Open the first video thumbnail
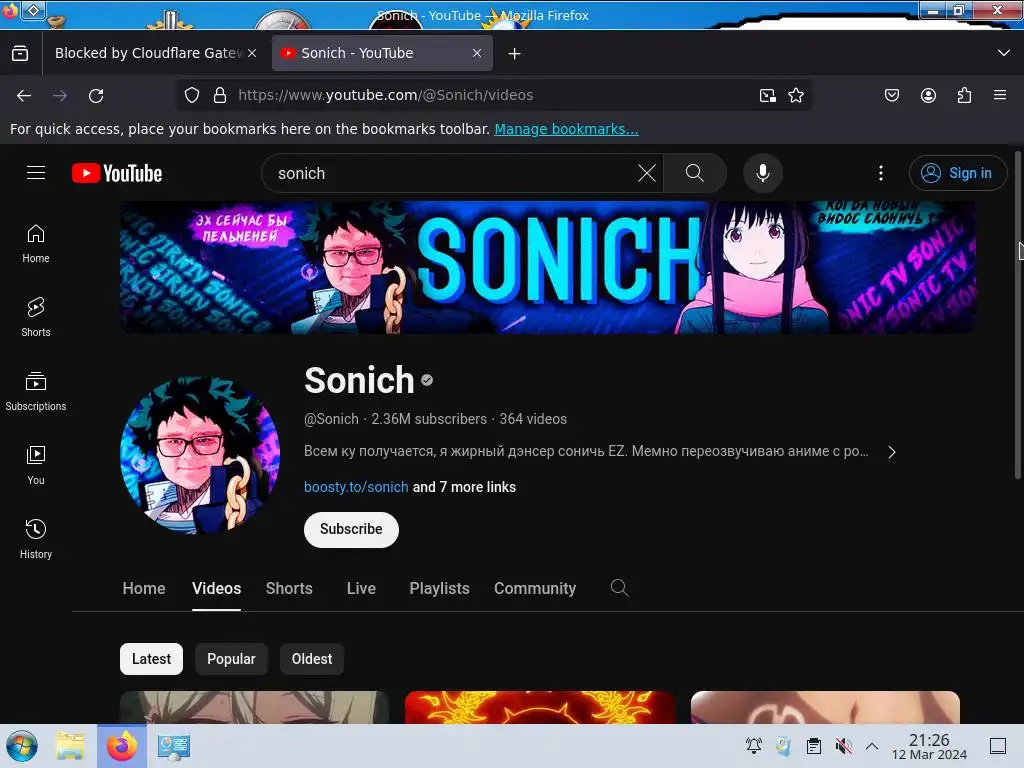Viewport: 1024px width, 768px height. coord(255,707)
